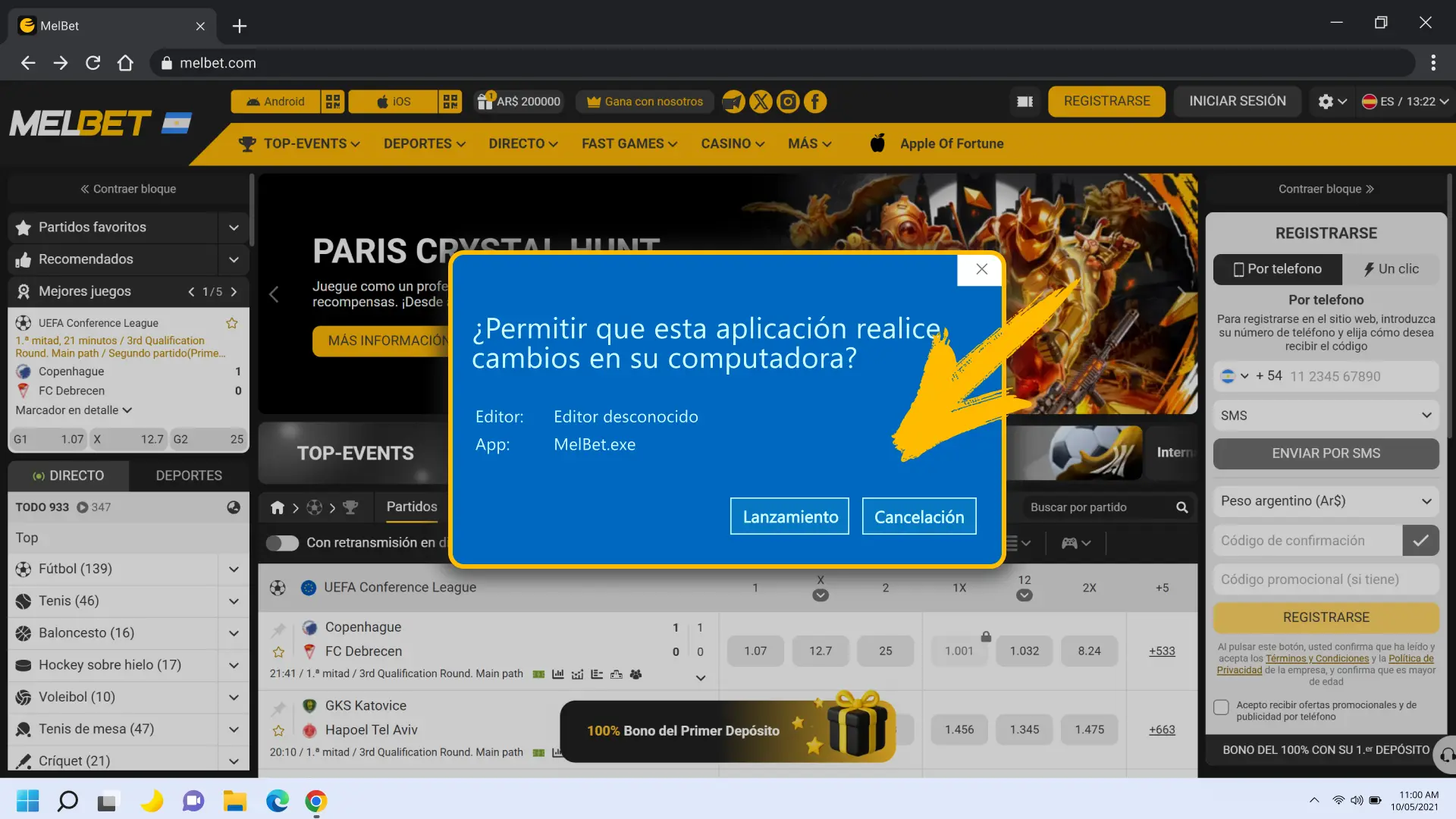1456x819 pixels.
Task: Favorite the UEFA Conference League best game
Action: 232,323
